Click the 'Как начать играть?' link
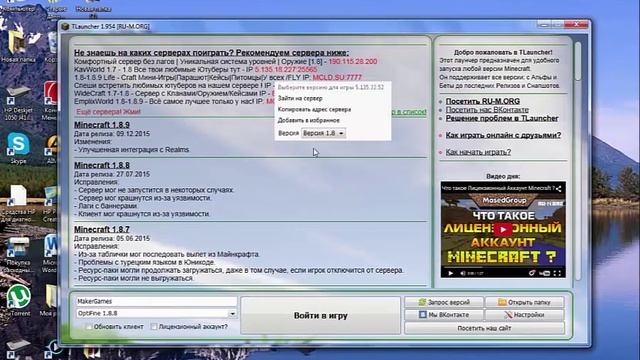Viewport: 640px width, 360px height. [478, 152]
